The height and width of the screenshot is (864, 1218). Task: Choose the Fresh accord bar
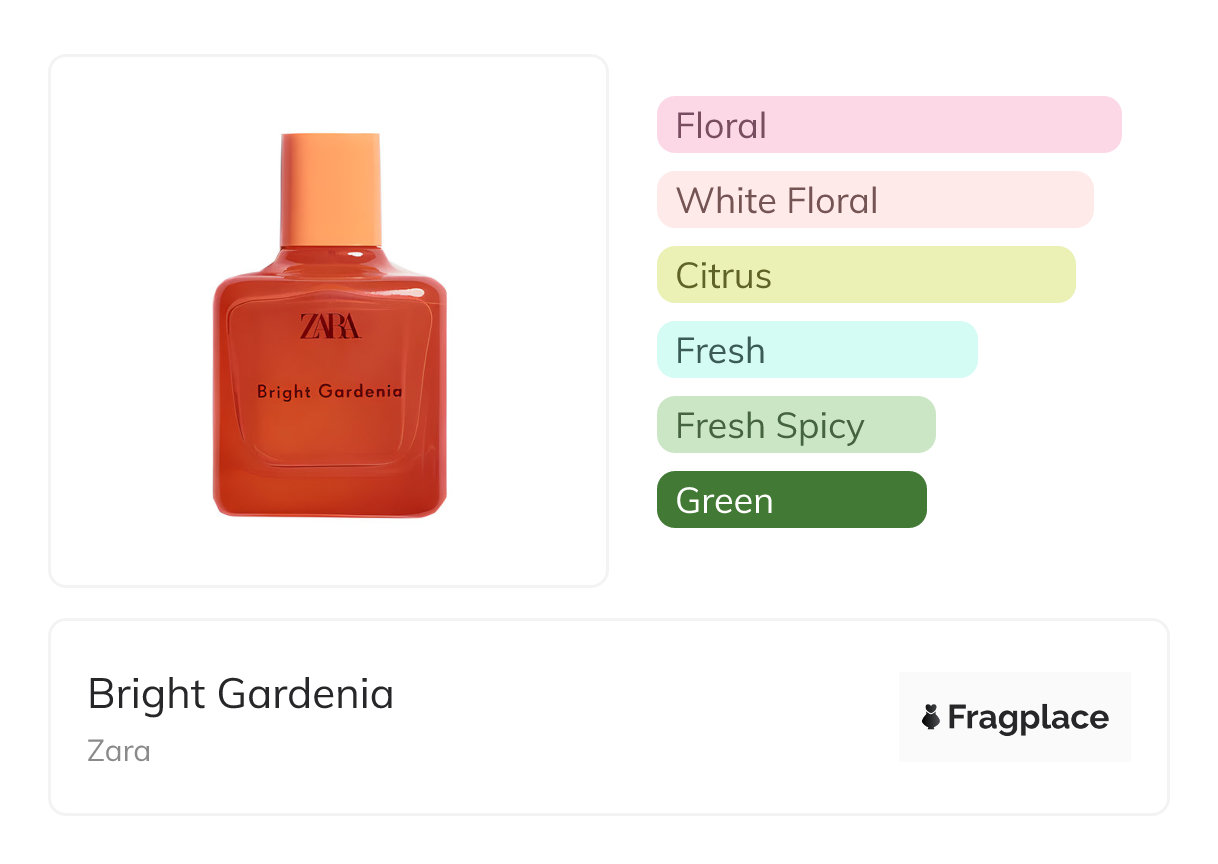816,350
